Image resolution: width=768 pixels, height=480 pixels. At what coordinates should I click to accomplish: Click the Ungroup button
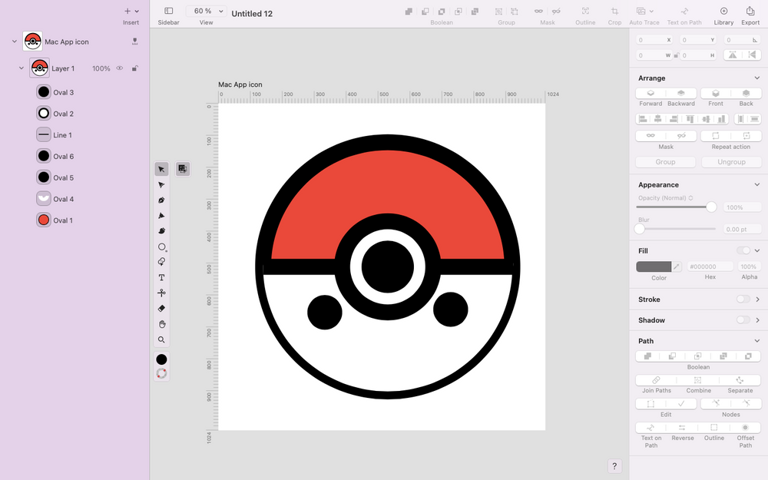click(731, 162)
